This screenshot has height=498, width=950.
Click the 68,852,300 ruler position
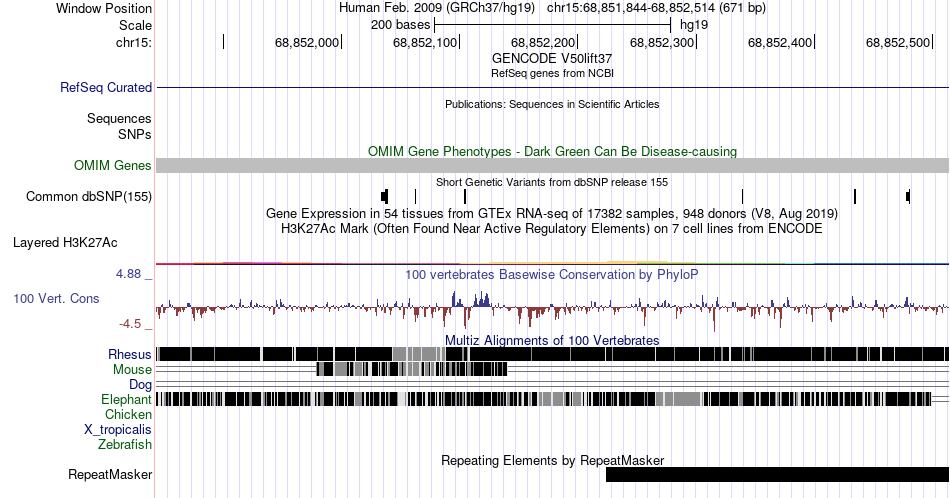662,42
